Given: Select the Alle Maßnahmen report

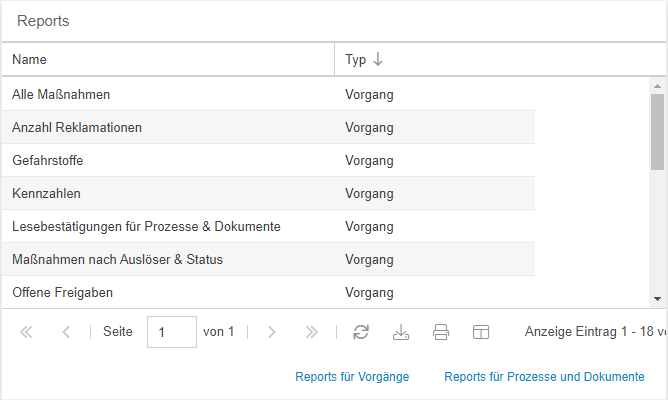Looking at the screenshot, I should tap(61, 95).
